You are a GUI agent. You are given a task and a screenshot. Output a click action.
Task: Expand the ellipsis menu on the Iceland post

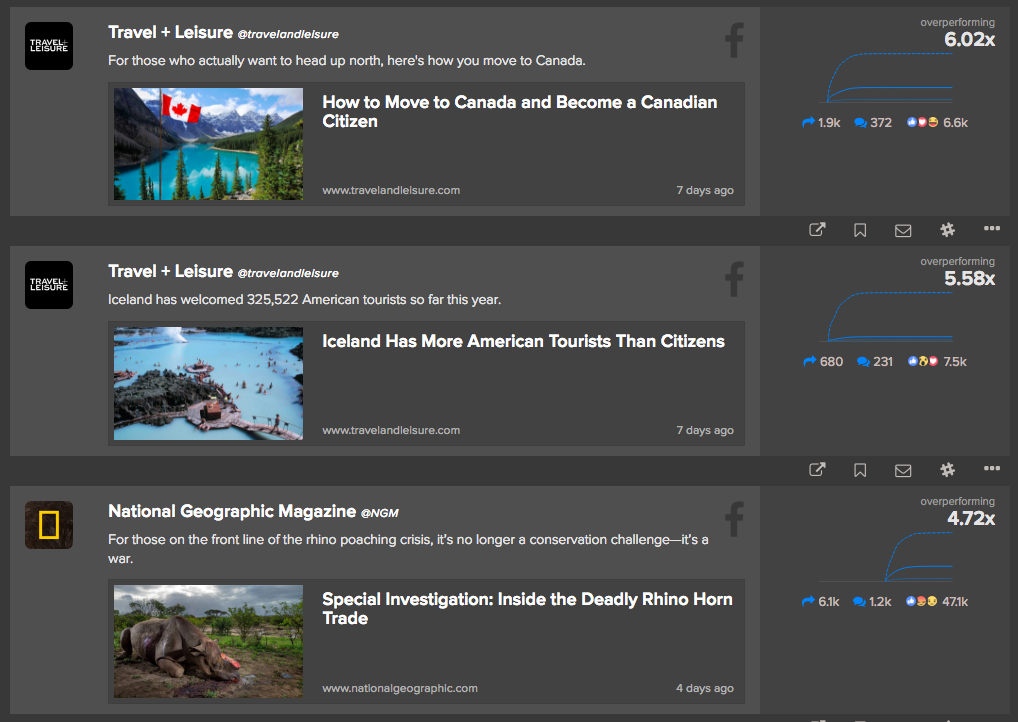point(991,468)
